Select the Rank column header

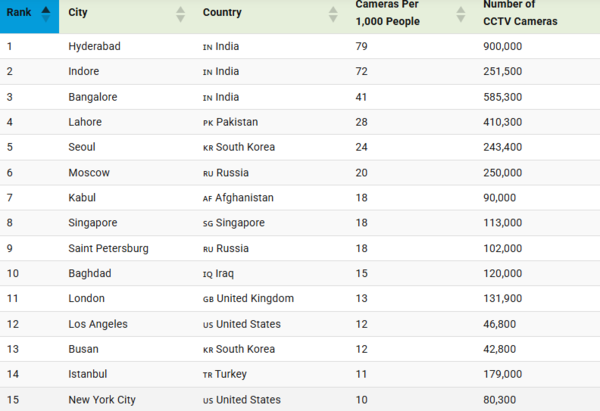[18, 14]
